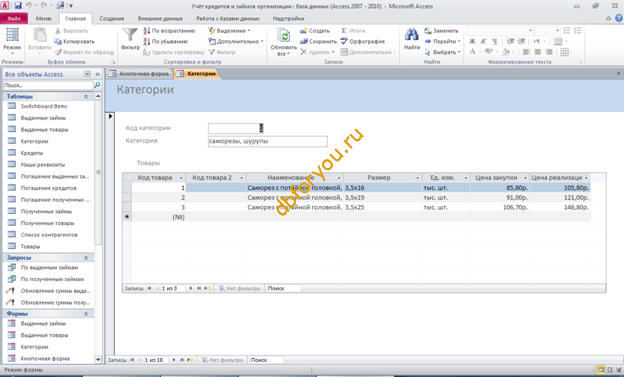Open Выделение filter dropdown

tap(229, 31)
